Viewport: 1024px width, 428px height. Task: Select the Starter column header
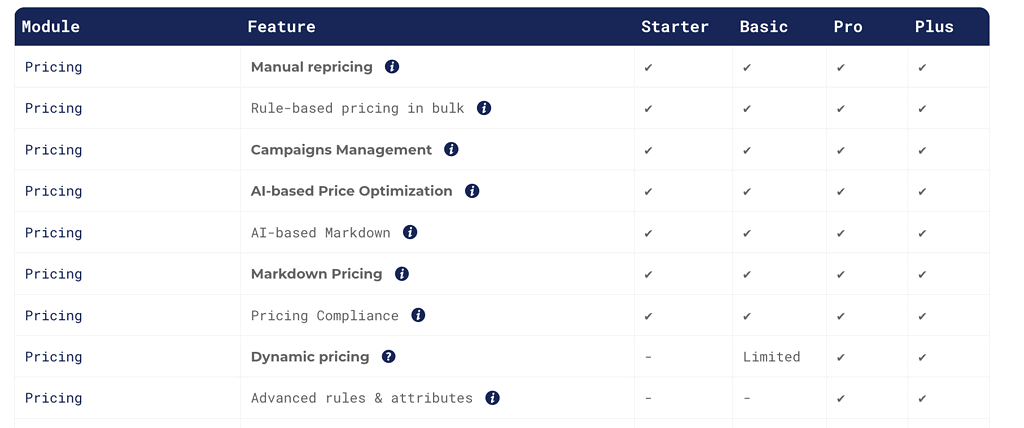pos(675,27)
